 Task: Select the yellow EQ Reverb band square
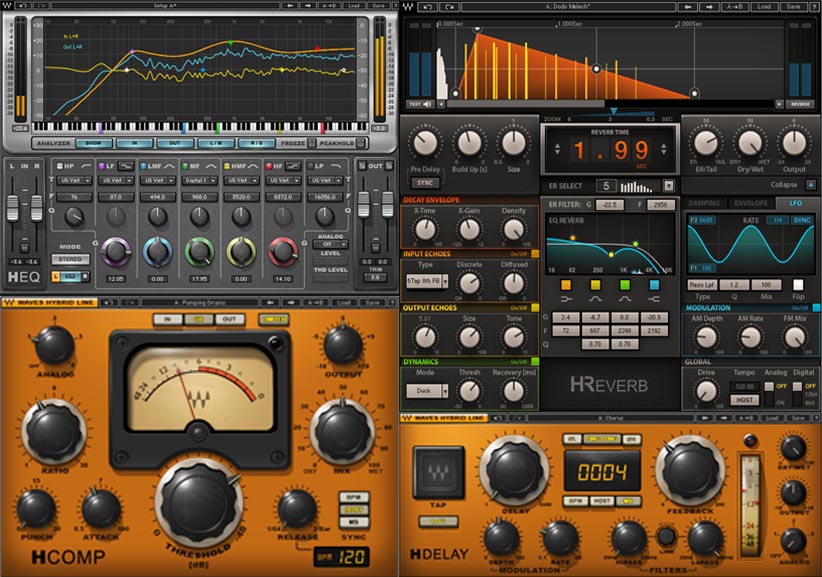pos(596,285)
